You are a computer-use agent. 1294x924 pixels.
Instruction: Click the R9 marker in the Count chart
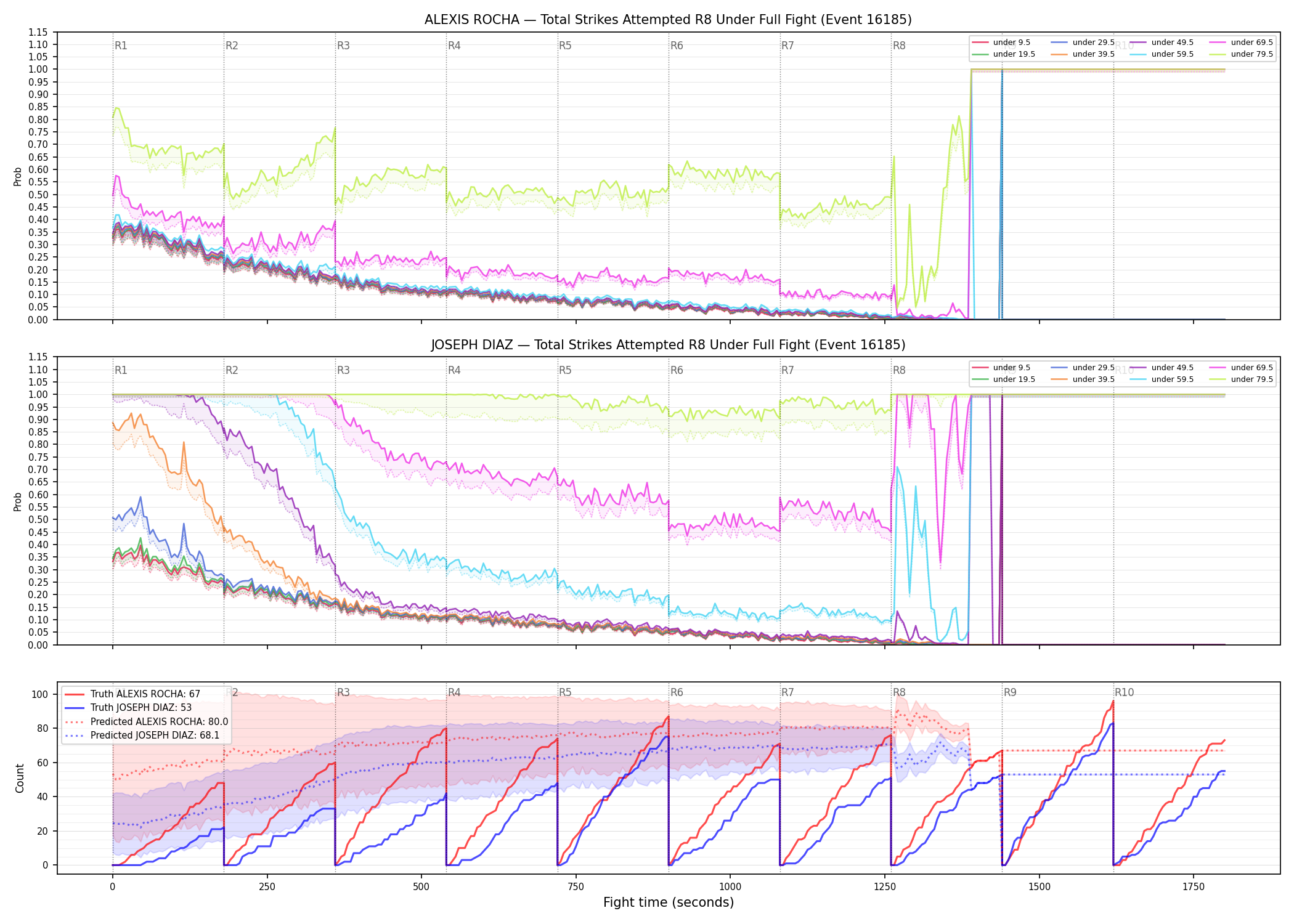tap(1010, 692)
